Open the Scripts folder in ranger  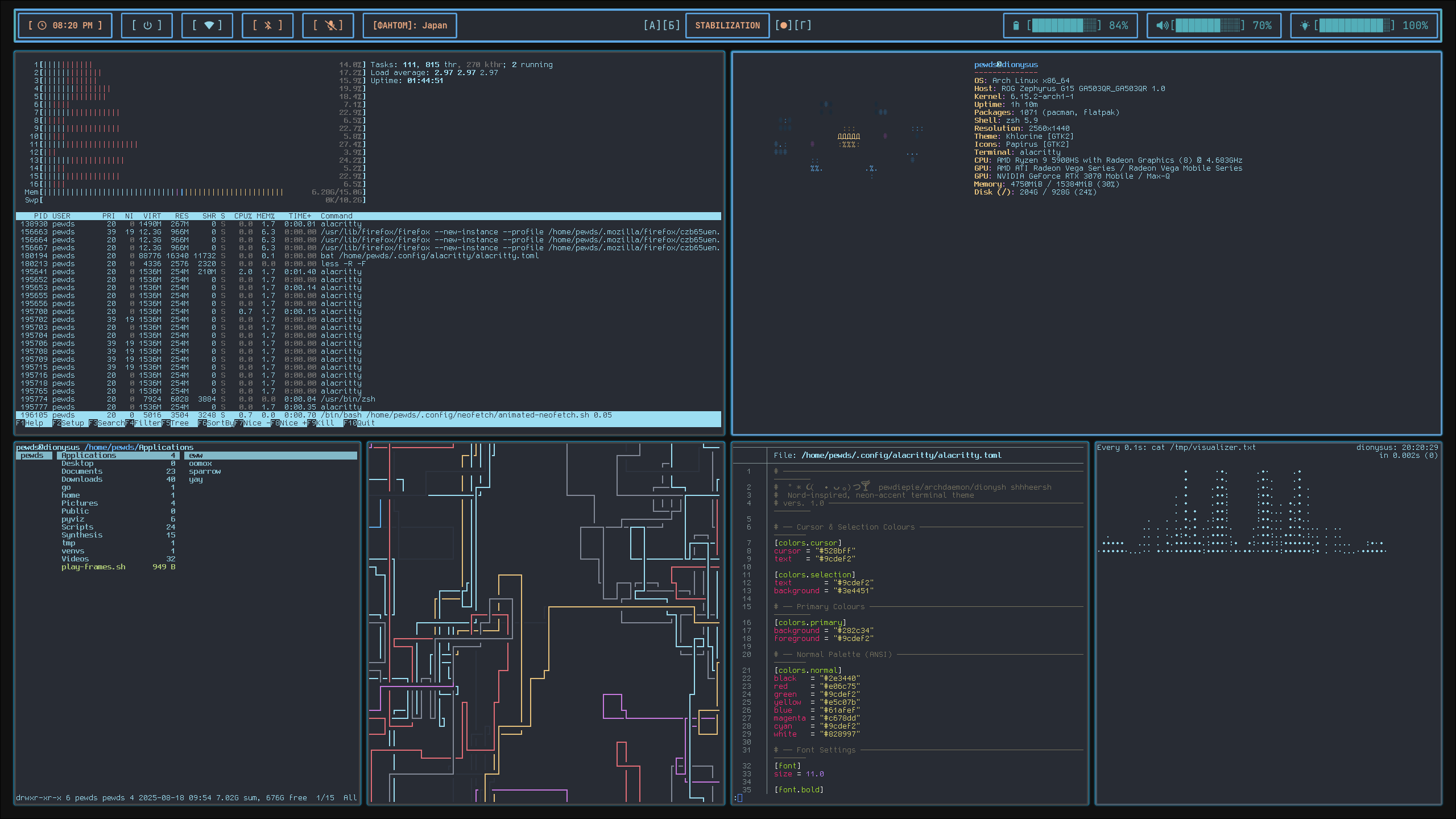tap(118, 527)
